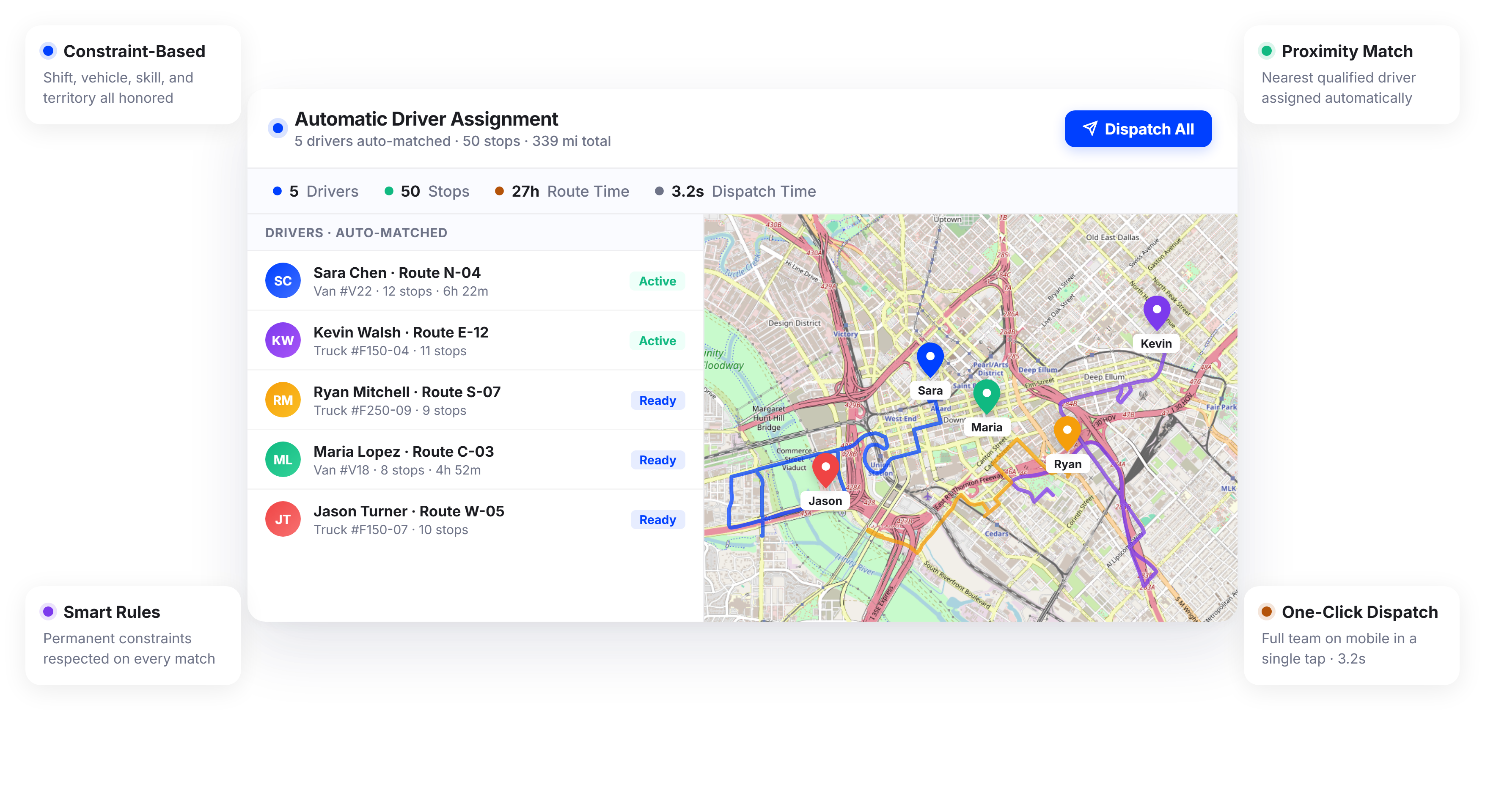
Task: Click the Ready badge on Ryan Mitchell's row
Action: 657,400
